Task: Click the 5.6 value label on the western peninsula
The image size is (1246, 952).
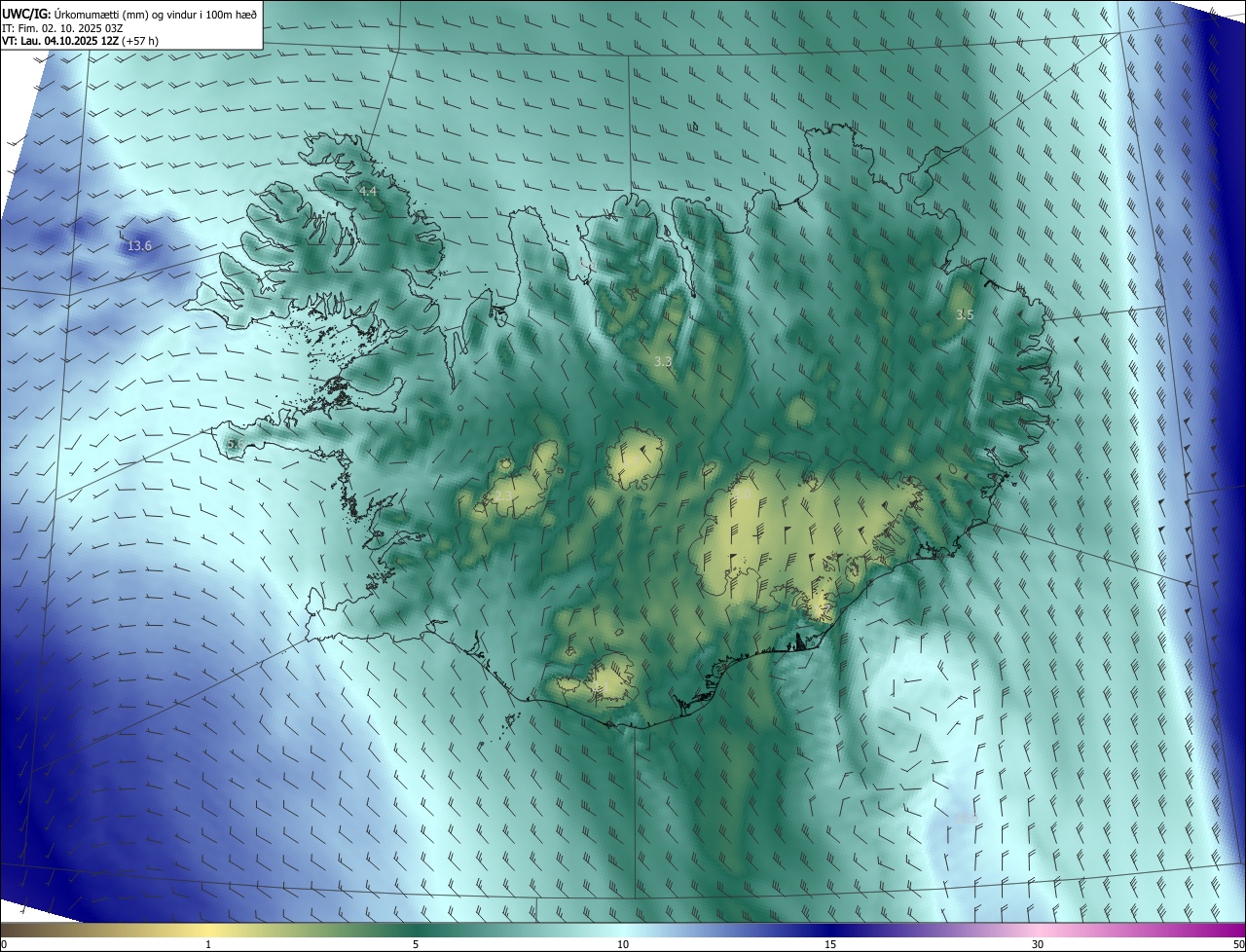Action: tap(234, 444)
